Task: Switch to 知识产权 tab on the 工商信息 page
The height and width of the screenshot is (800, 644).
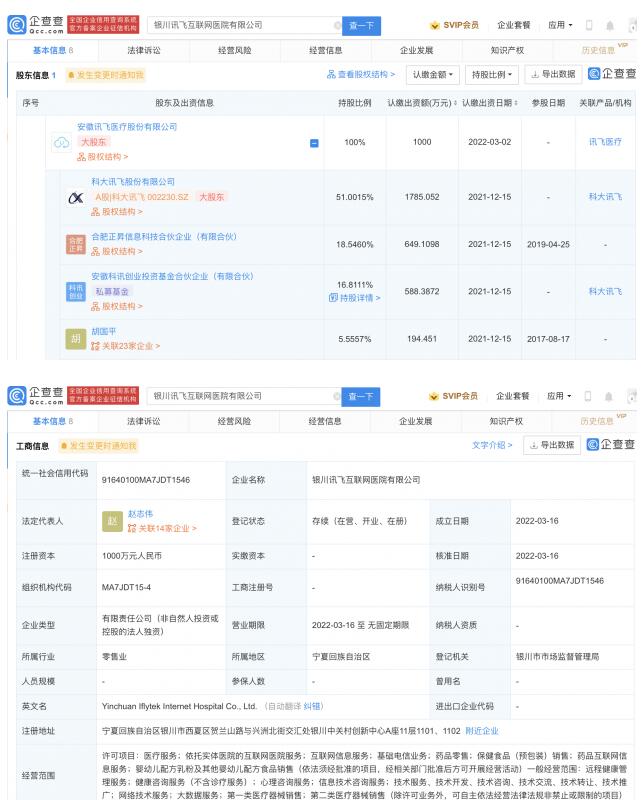Action: click(506, 421)
